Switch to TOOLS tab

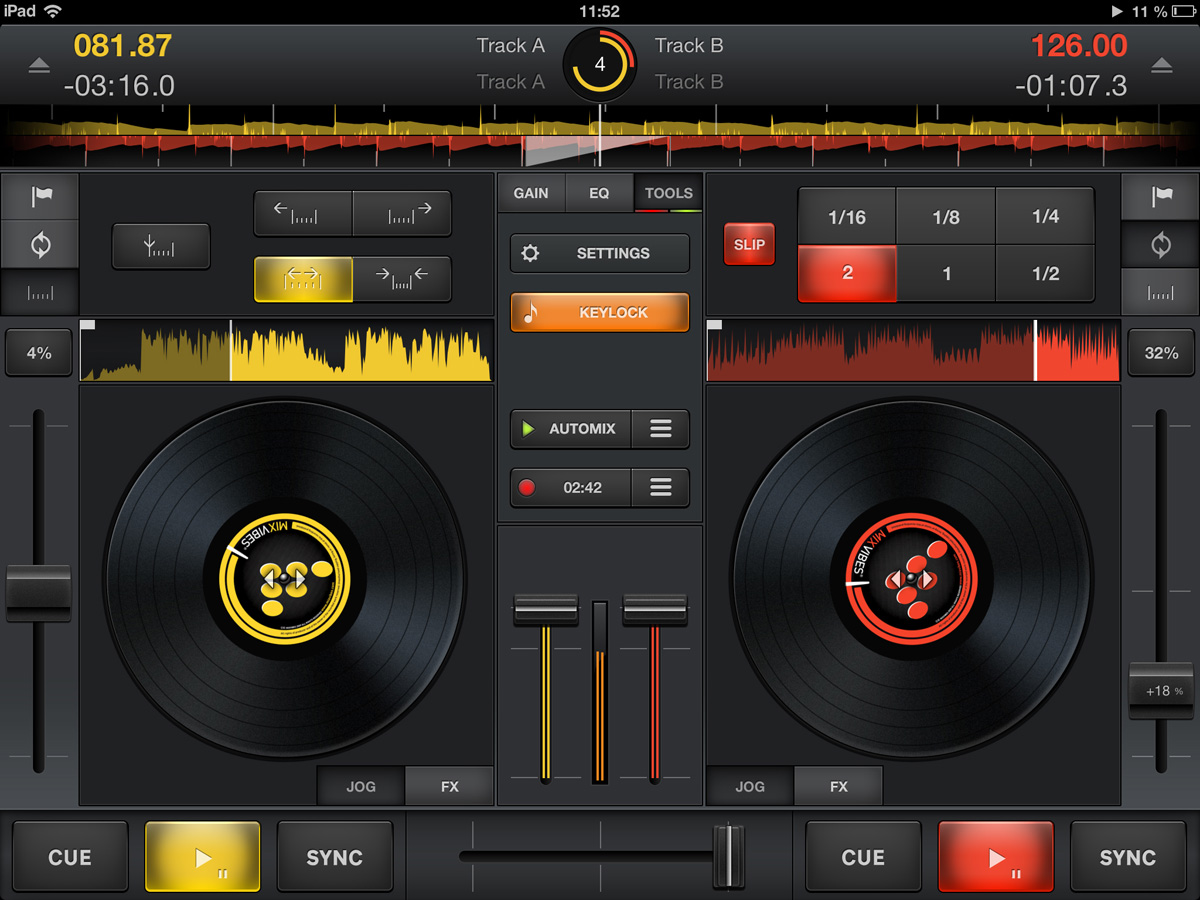pos(668,193)
